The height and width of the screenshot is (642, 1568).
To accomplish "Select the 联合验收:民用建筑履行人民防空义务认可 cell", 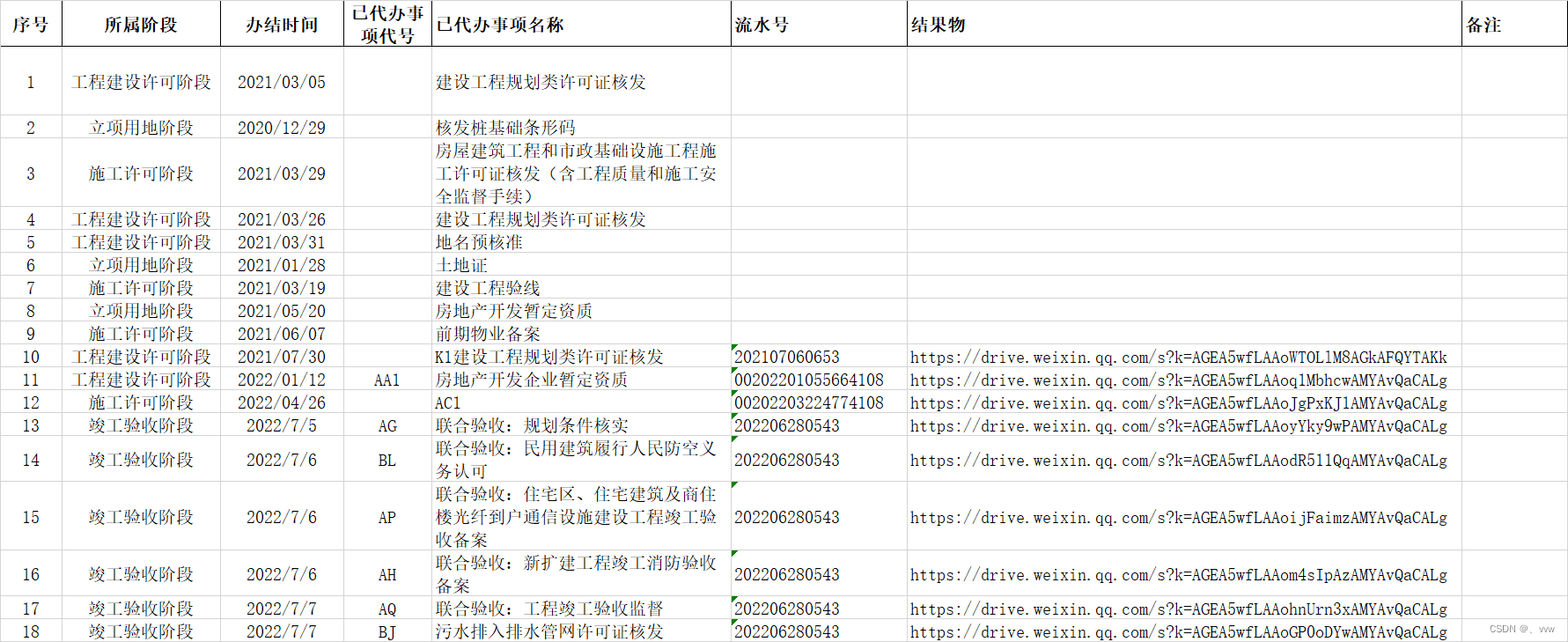I will click(x=581, y=459).
